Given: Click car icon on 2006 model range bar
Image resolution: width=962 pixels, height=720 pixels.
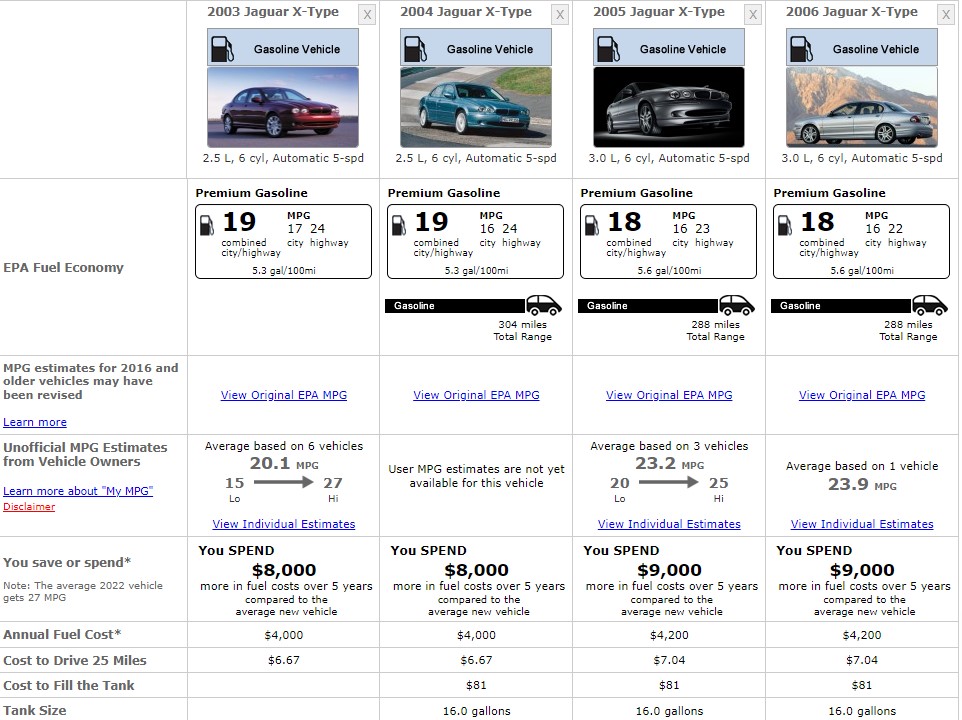Looking at the screenshot, I should 929,305.
